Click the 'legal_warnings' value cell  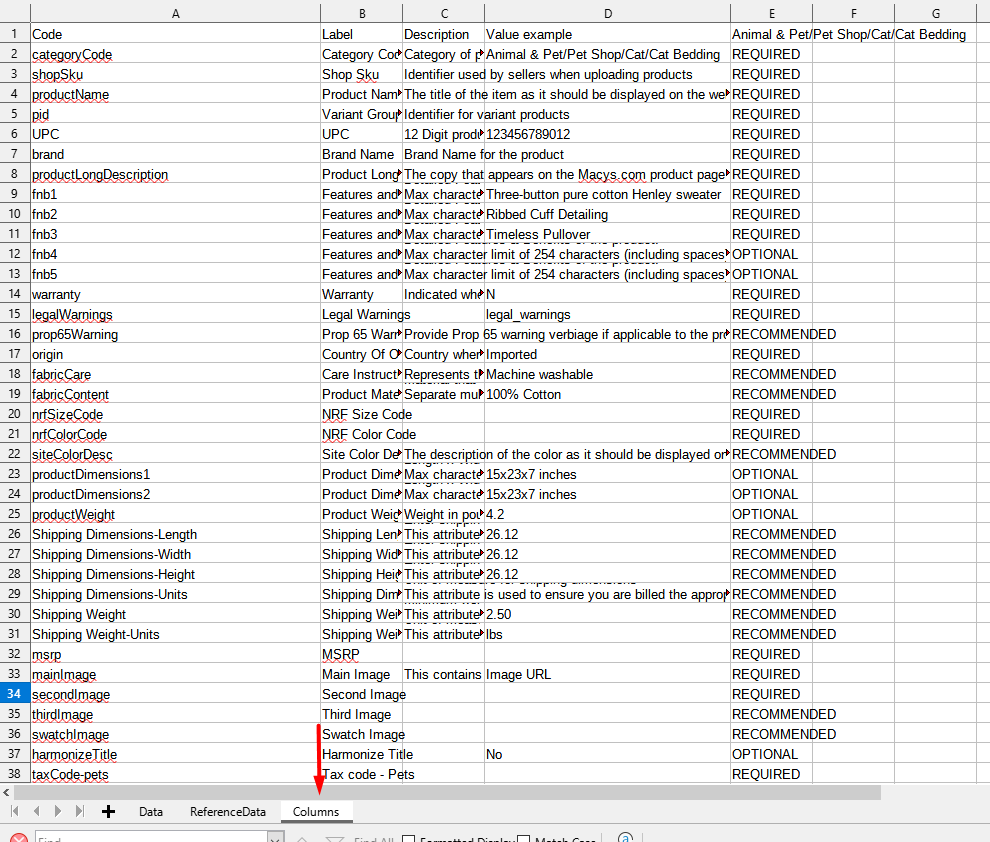tap(607, 314)
